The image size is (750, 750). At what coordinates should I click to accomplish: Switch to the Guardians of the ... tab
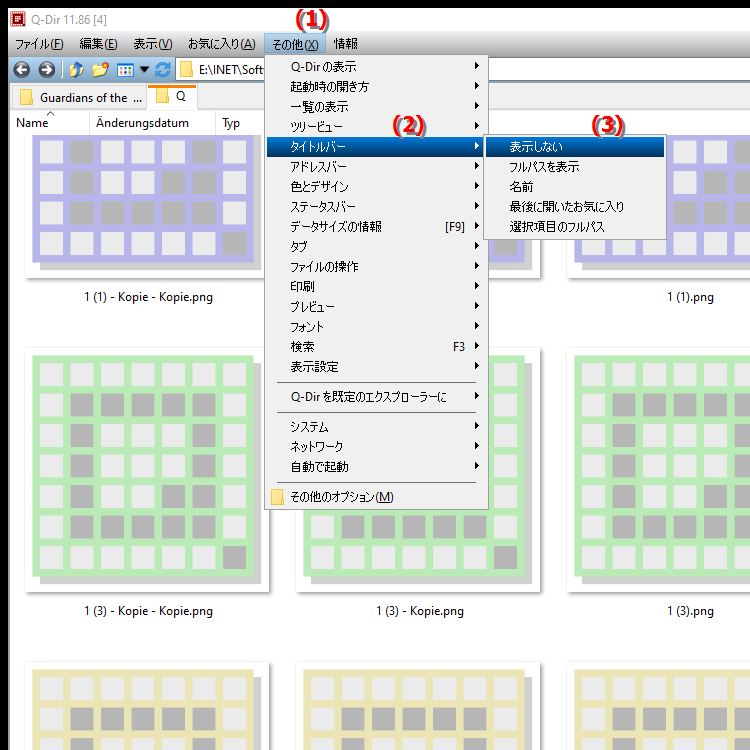pos(79,98)
